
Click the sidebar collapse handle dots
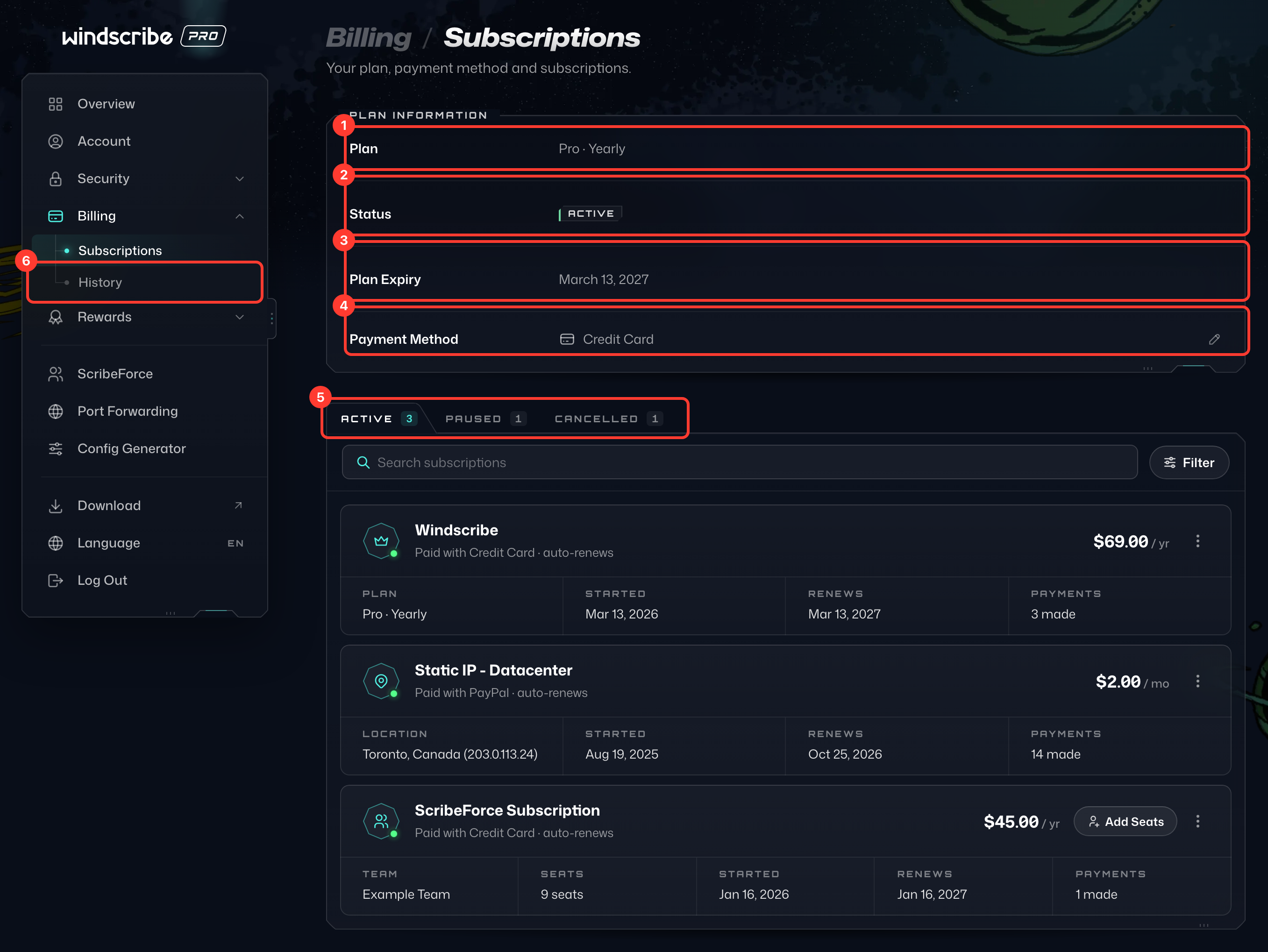click(272, 319)
